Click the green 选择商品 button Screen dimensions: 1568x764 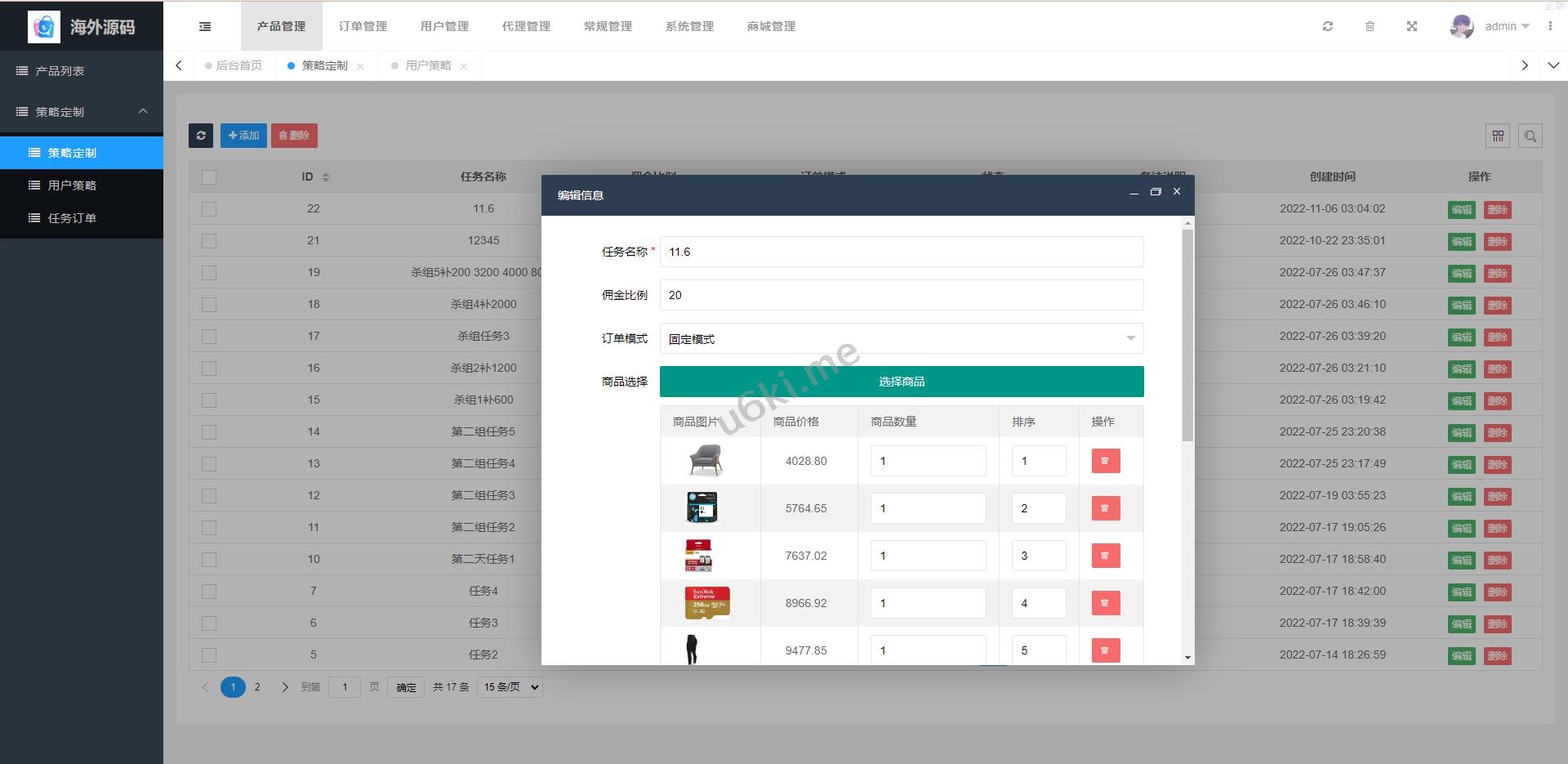click(x=901, y=382)
